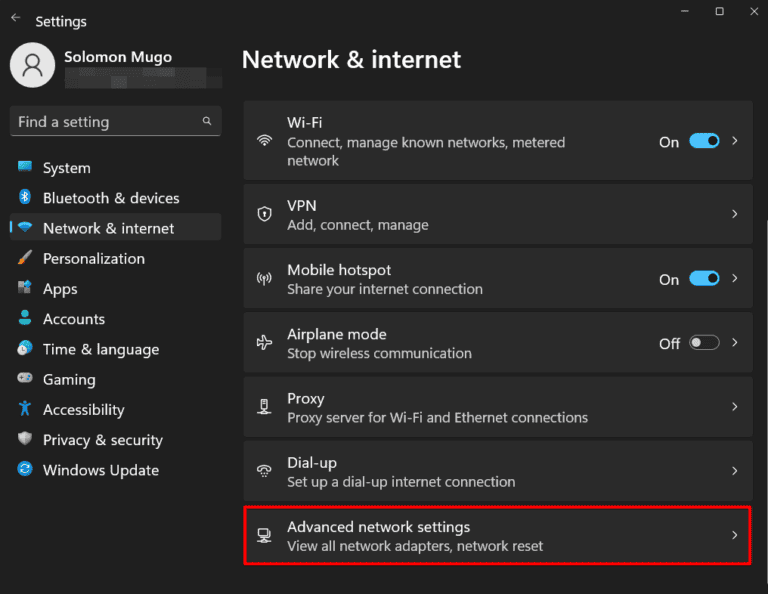Open the Accounts settings section
The height and width of the screenshot is (594, 768).
click(73, 319)
